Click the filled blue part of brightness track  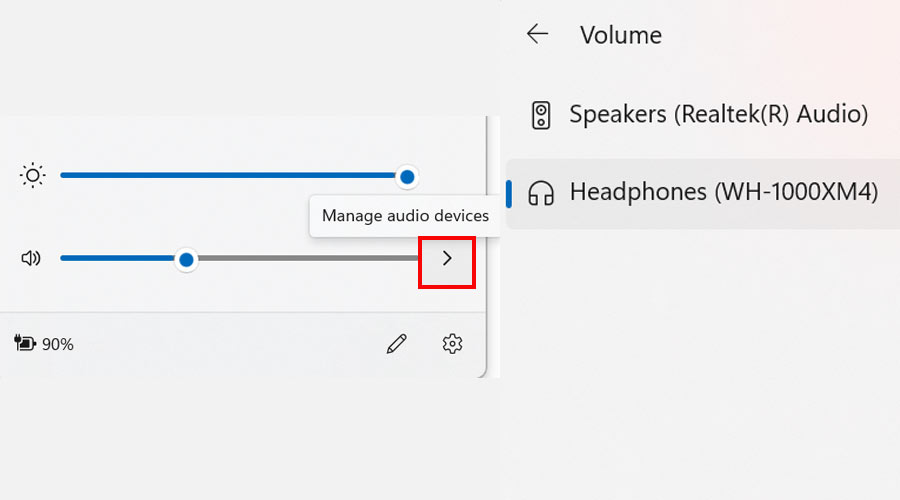point(228,175)
